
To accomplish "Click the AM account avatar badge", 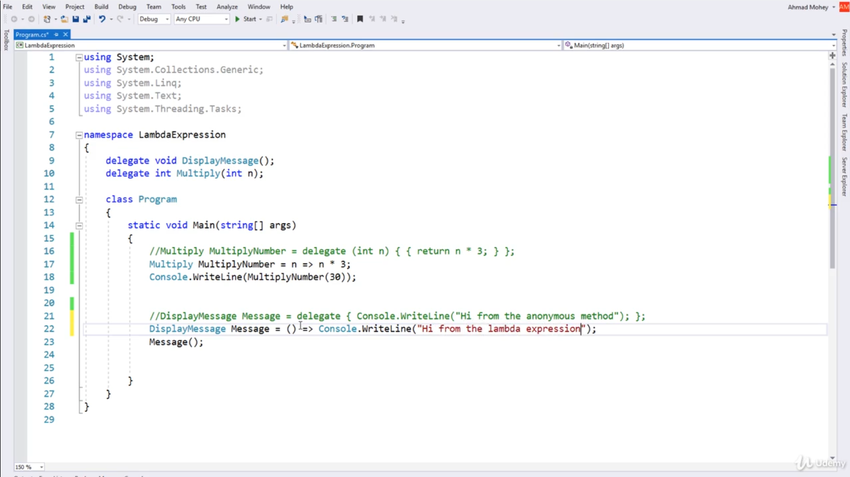I will (x=845, y=7).
